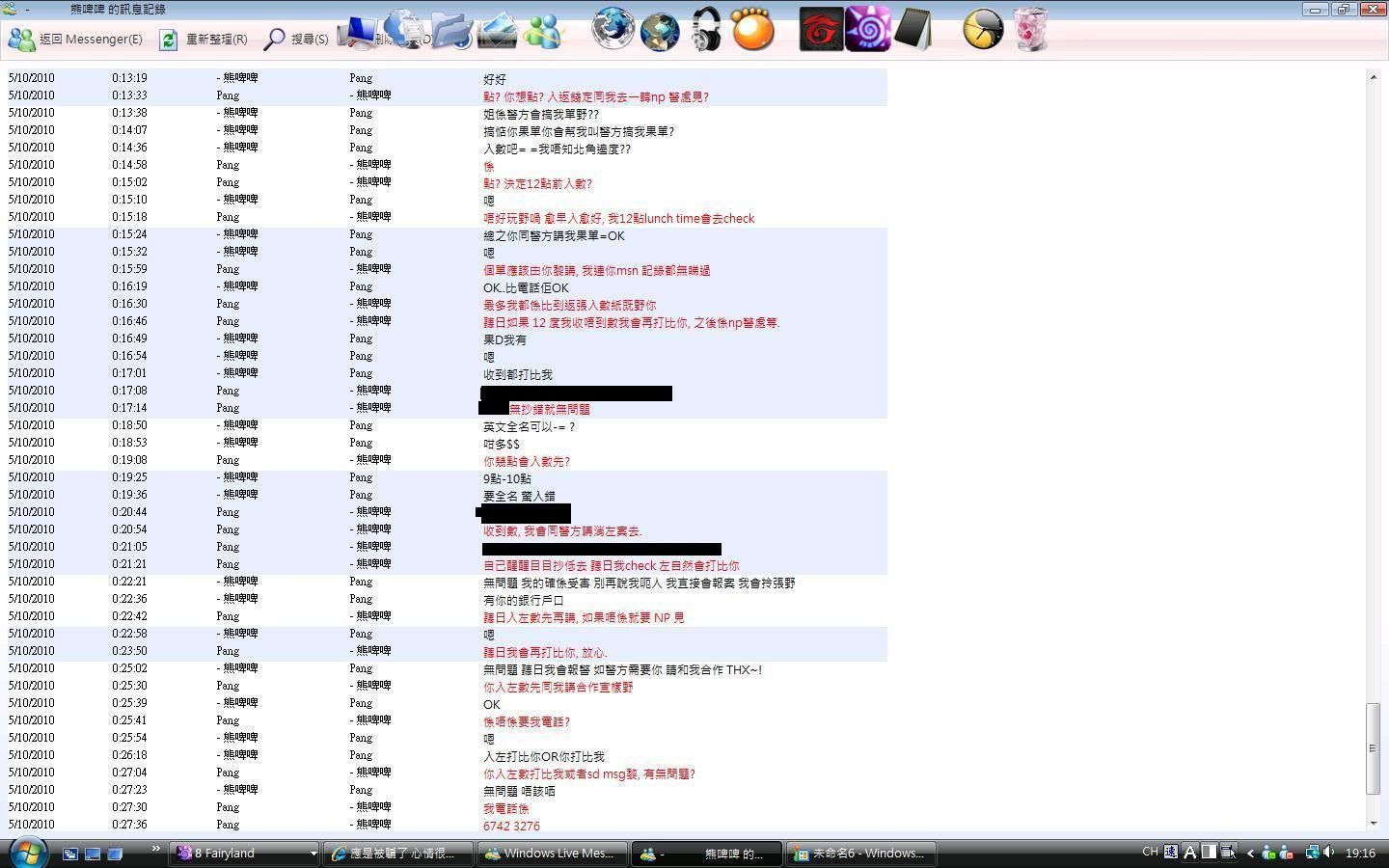
Task: Click 返回 Messenger(E) toolbar button
Action: coord(75,40)
